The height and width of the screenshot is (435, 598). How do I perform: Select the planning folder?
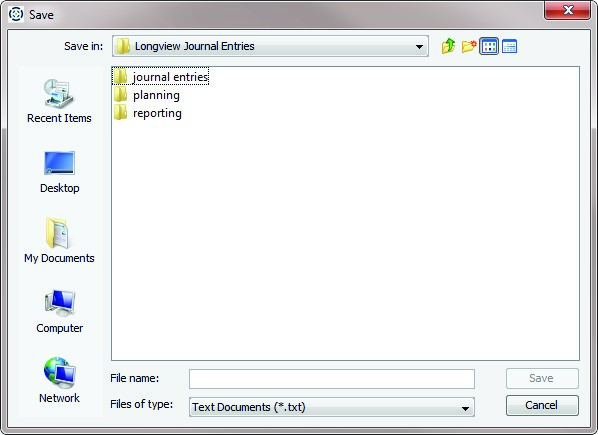(147, 95)
